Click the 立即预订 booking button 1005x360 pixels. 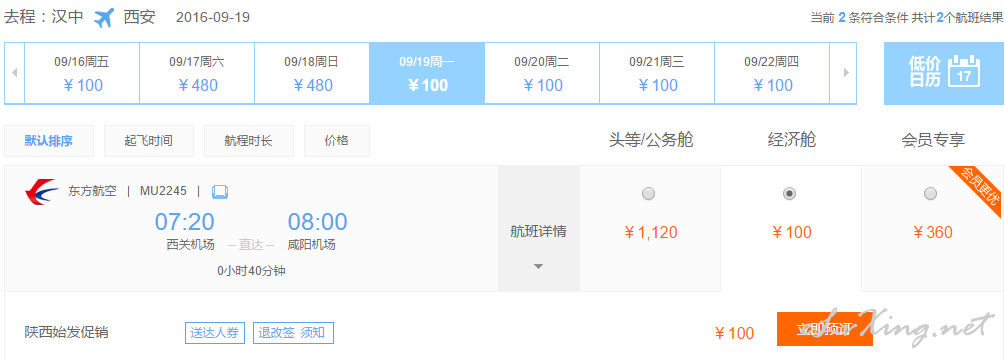(x=824, y=329)
